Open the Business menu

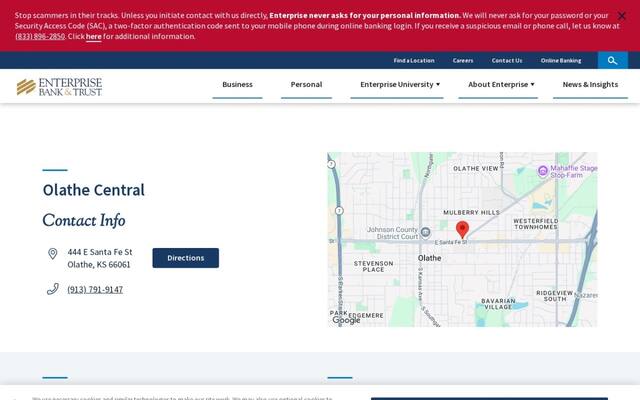coord(237,84)
